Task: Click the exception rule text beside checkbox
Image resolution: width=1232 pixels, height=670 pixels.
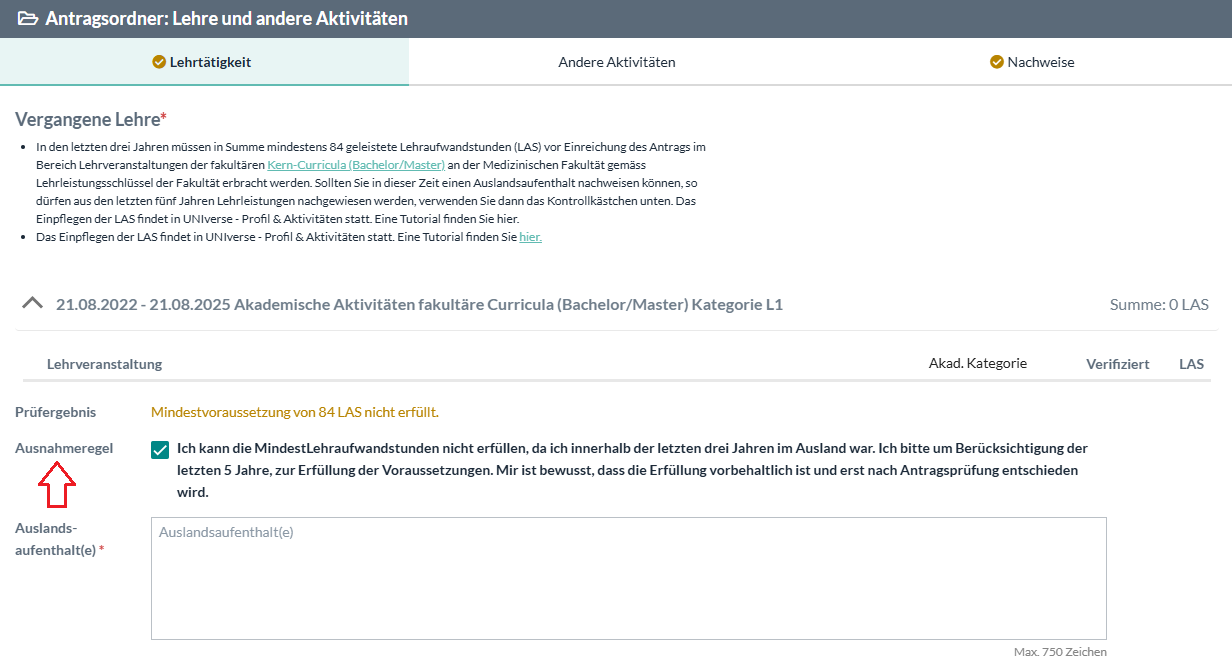Action: click(630, 470)
